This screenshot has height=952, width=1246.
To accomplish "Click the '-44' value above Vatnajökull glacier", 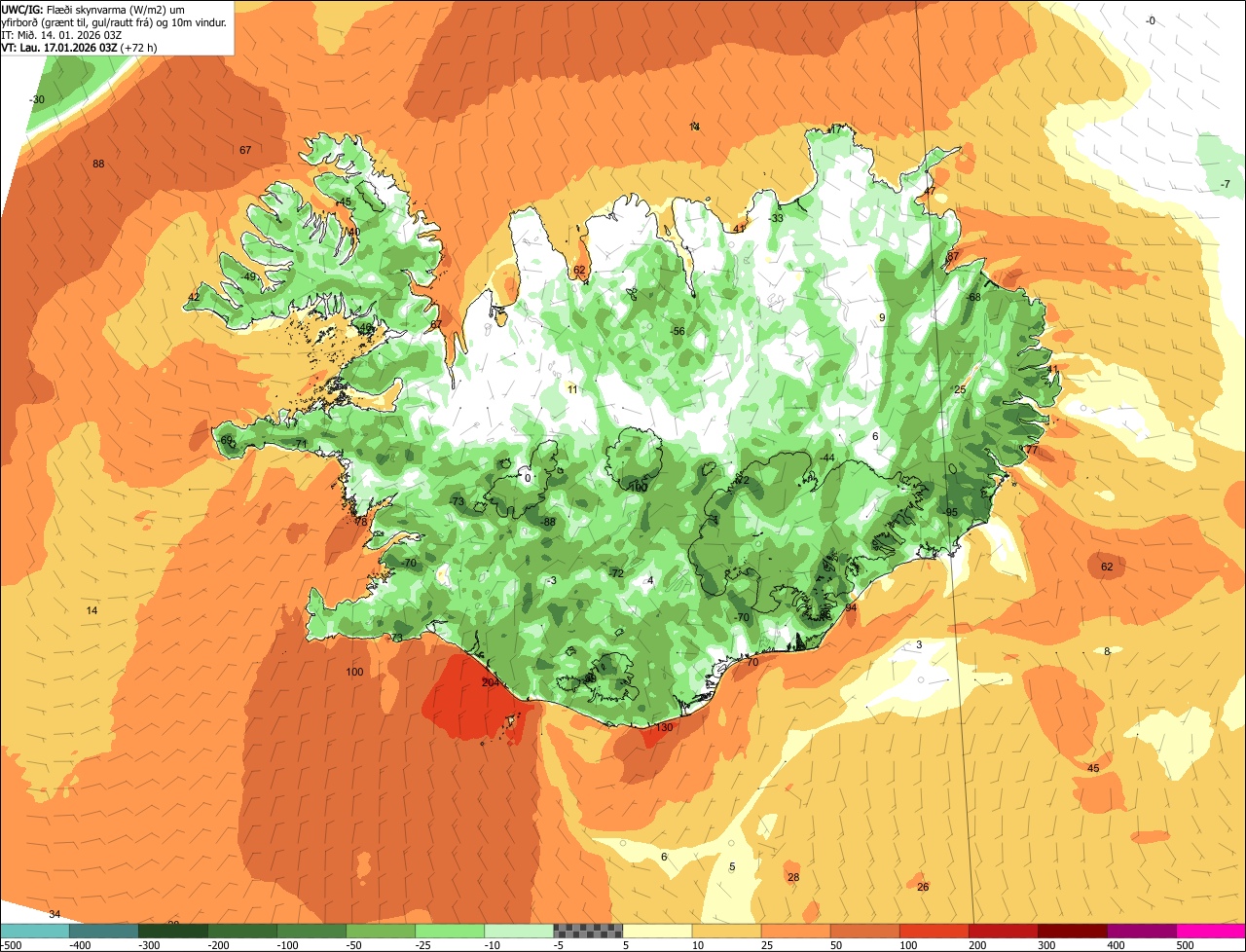I will pyautogui.click(x=827, y=458).
